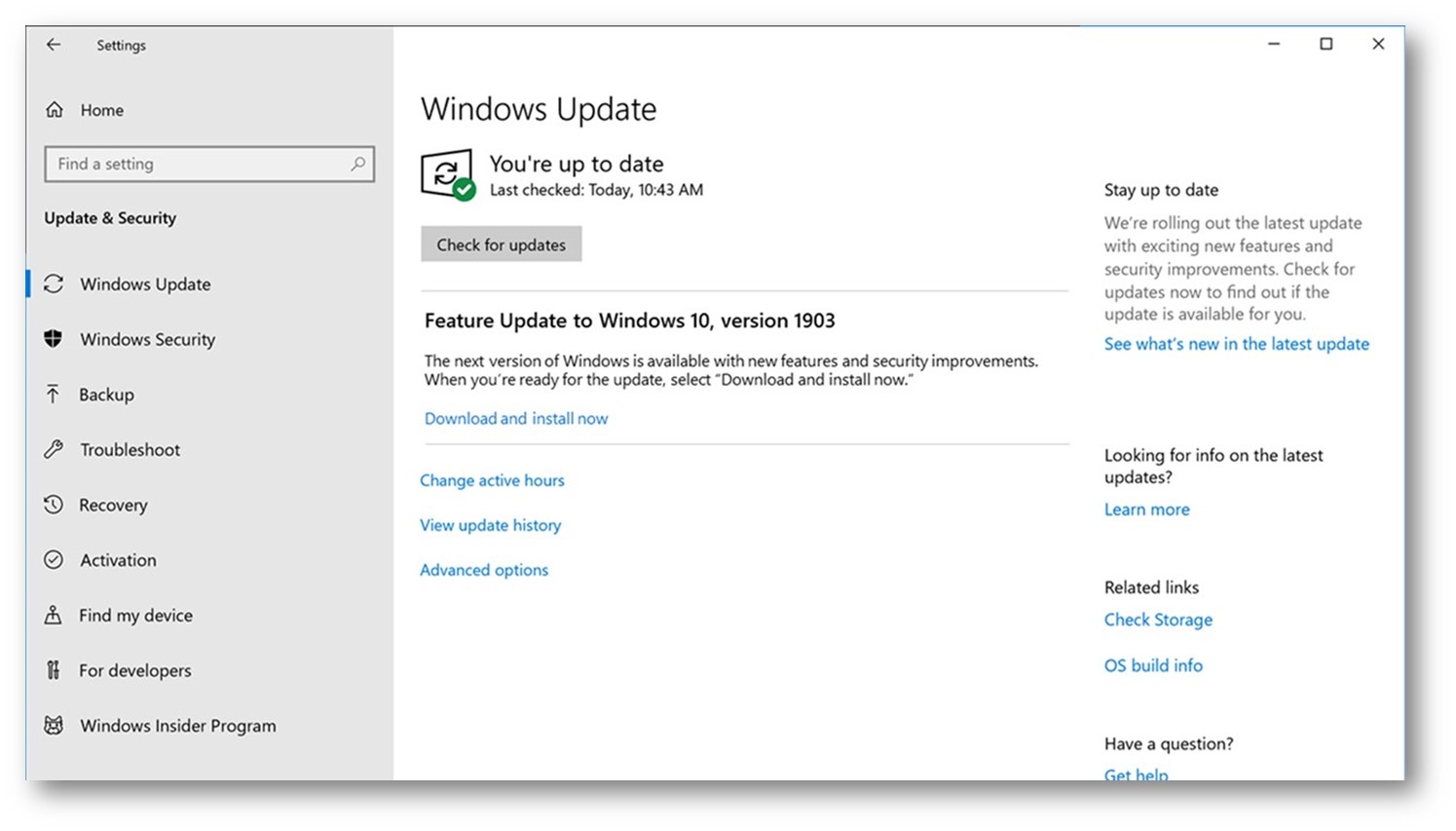The width and height of the screenshot is (1456, 831).
Task: Click the Have a question? heading
Action: coord(1169,743)
